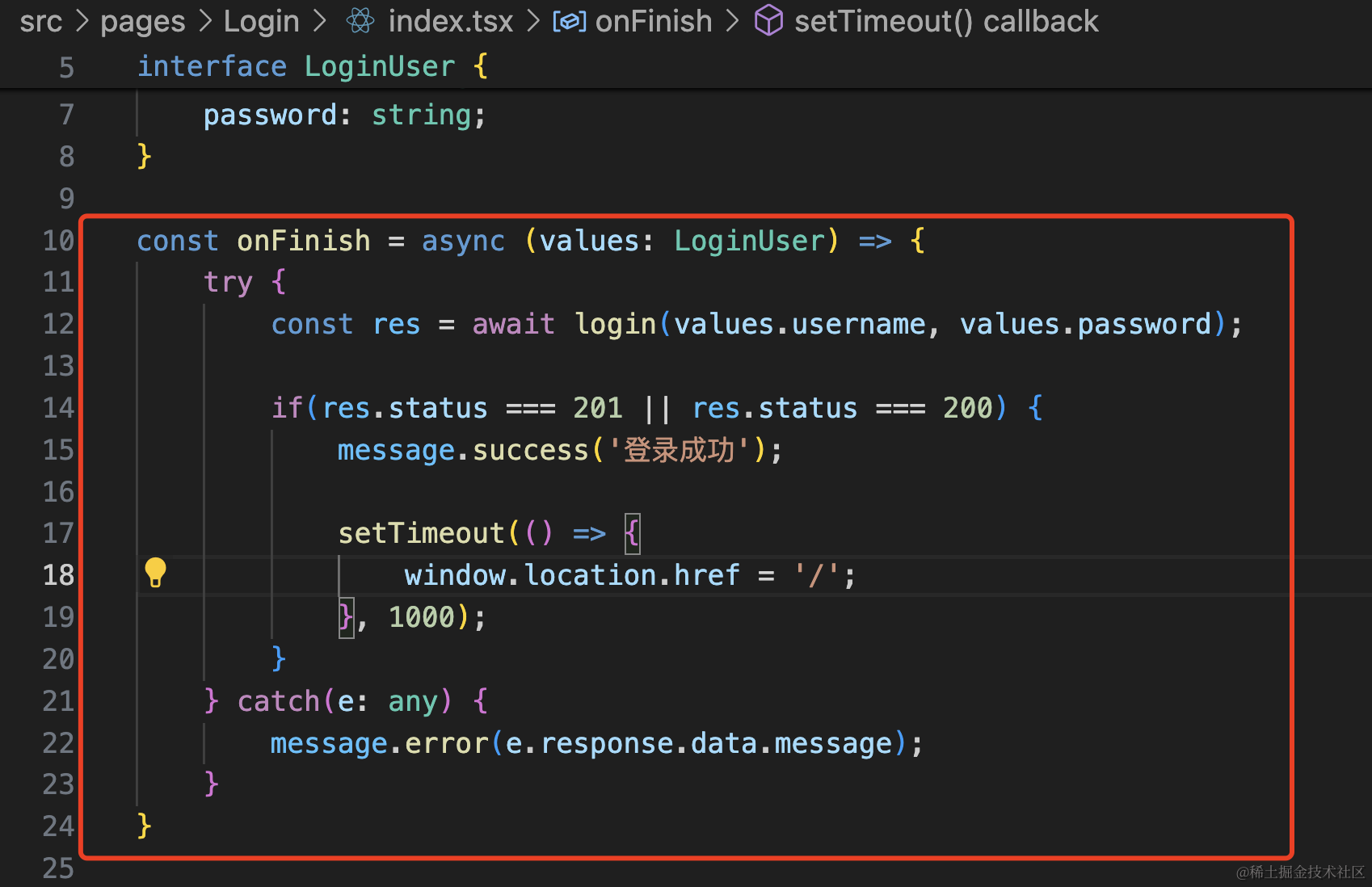This screenshot has width=1372, height=887.
Task: Click line number 18 in gutter
Action: pyautogui.click(x=58, y=575)
